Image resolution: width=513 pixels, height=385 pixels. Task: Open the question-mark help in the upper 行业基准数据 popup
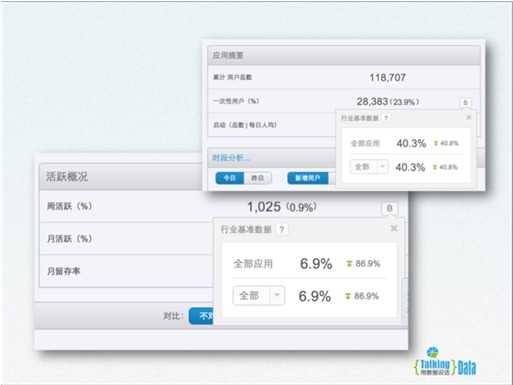click(x=386, y=118)
